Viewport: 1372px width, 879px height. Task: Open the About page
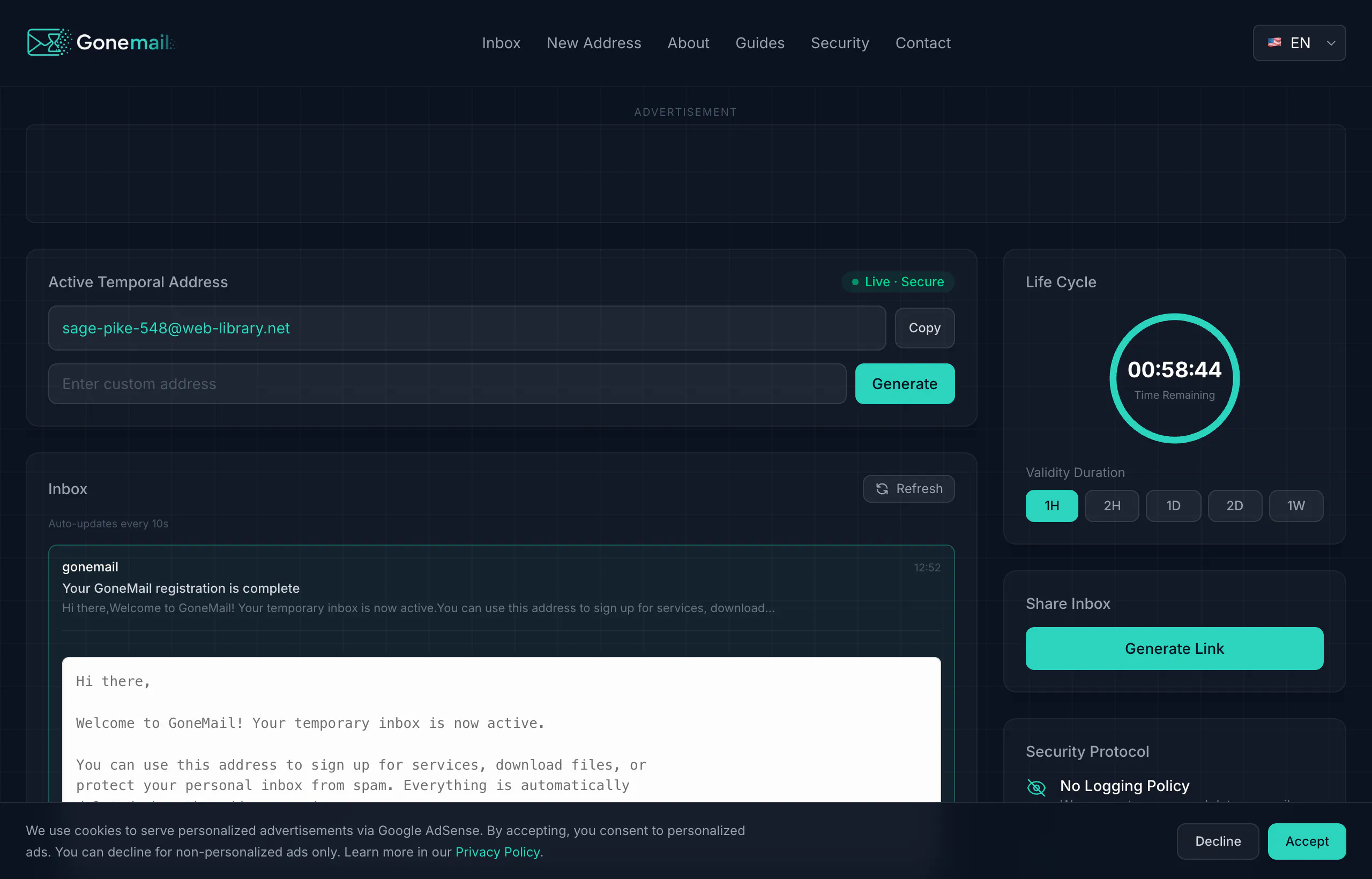point(688,43)
